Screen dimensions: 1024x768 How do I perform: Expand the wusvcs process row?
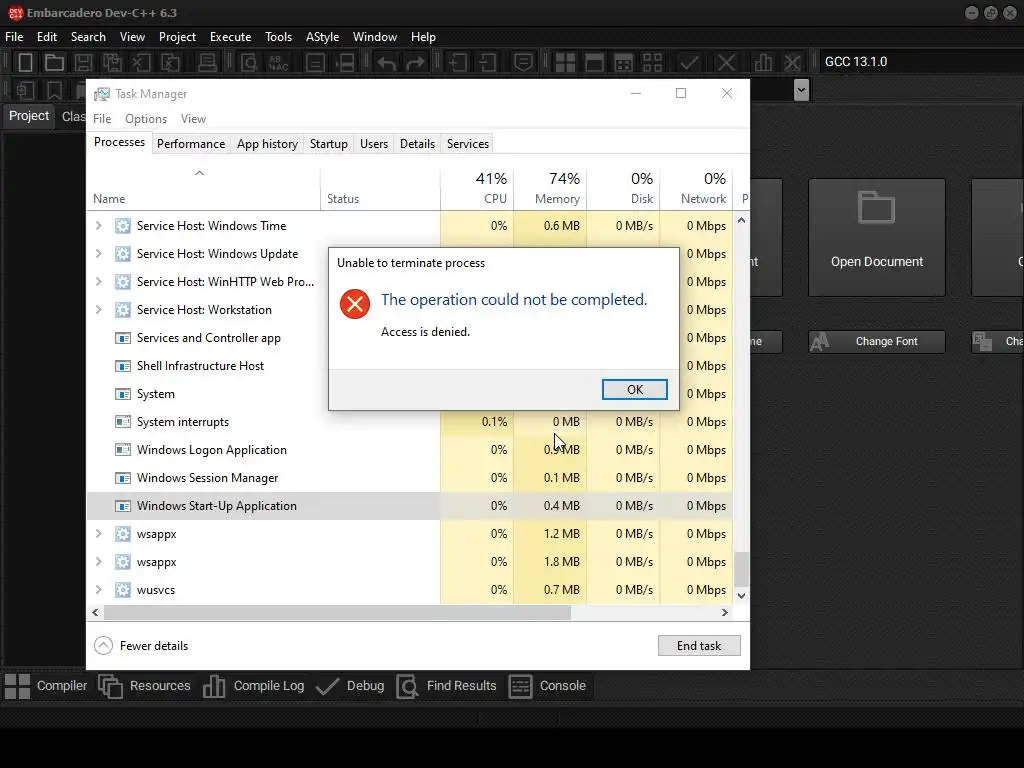(x=99, y=590)
